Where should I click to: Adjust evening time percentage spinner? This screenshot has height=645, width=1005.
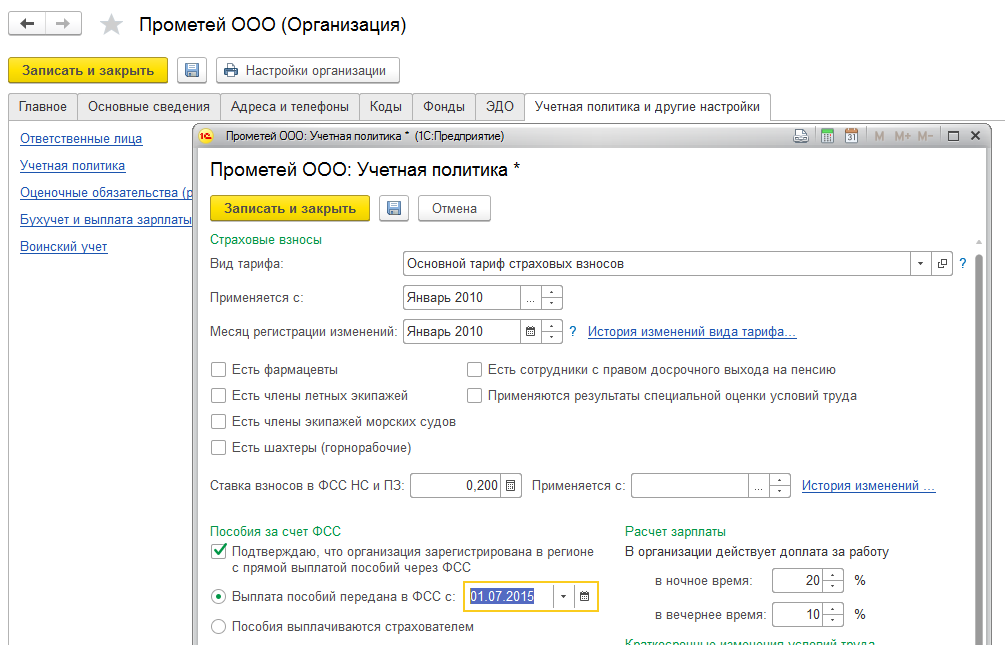[833, 614]
